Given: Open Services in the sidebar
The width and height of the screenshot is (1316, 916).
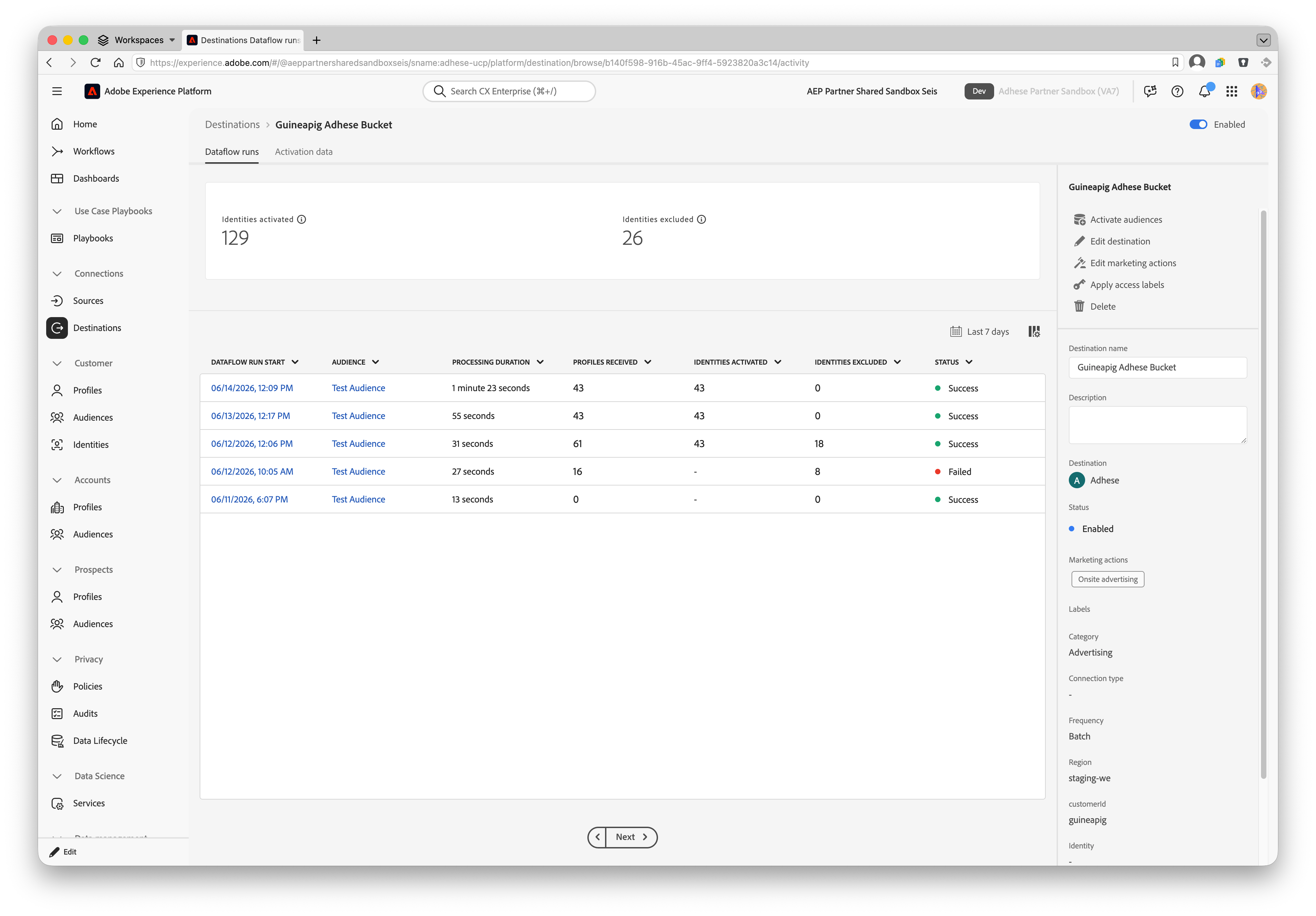Looking at the screenshot, I should click(89, 803).
